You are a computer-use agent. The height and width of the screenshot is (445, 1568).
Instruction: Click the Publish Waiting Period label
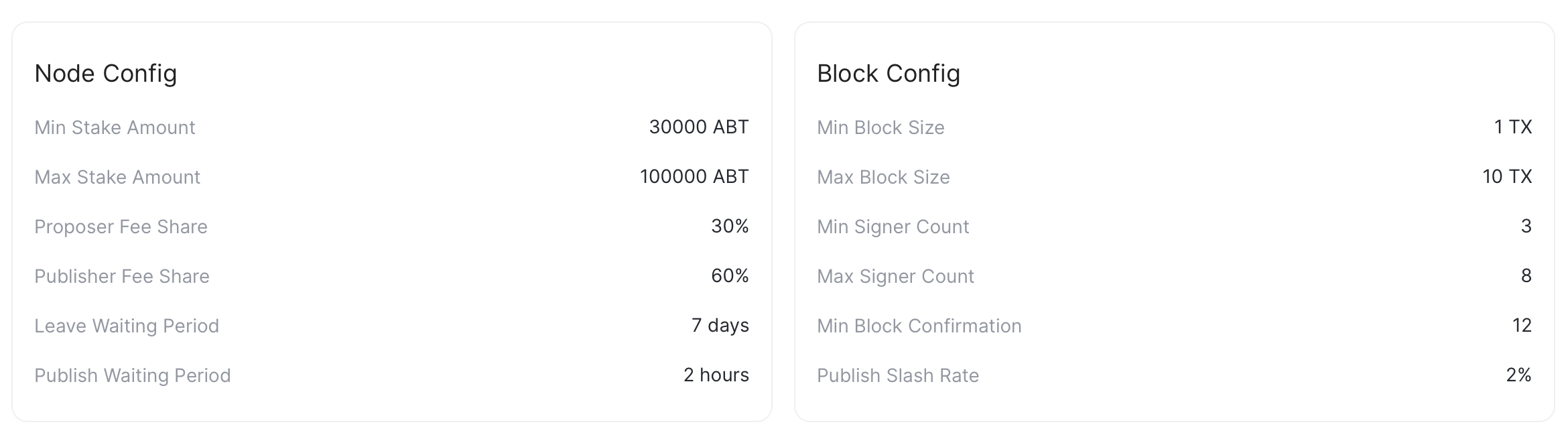[x=133, y=375]
